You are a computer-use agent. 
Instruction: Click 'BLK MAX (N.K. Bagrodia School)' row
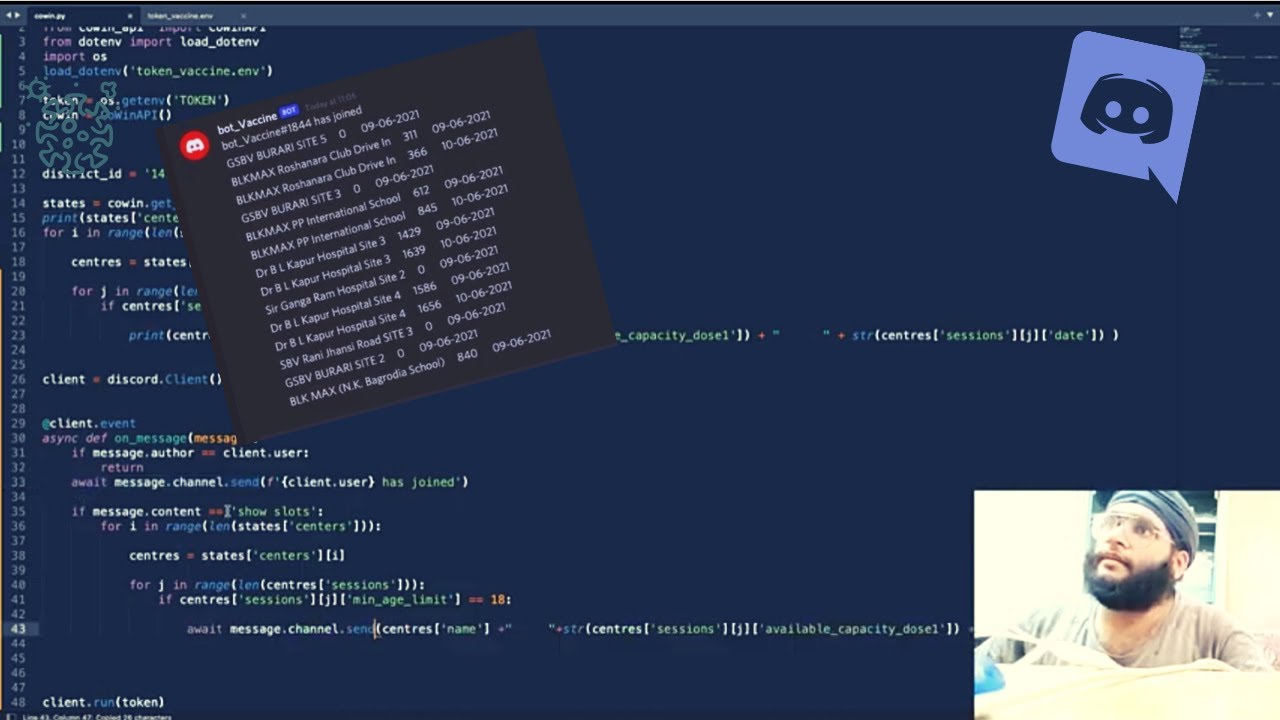pos(422,366)
